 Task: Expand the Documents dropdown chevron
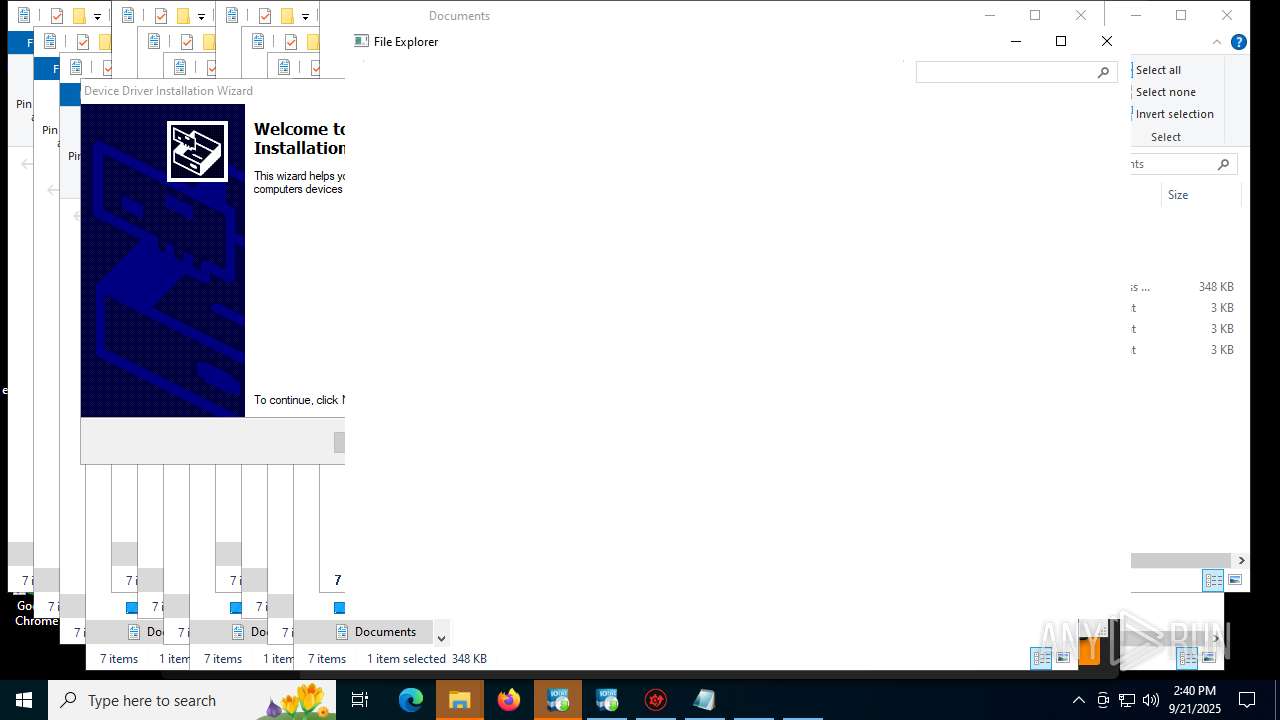[441, 638]
